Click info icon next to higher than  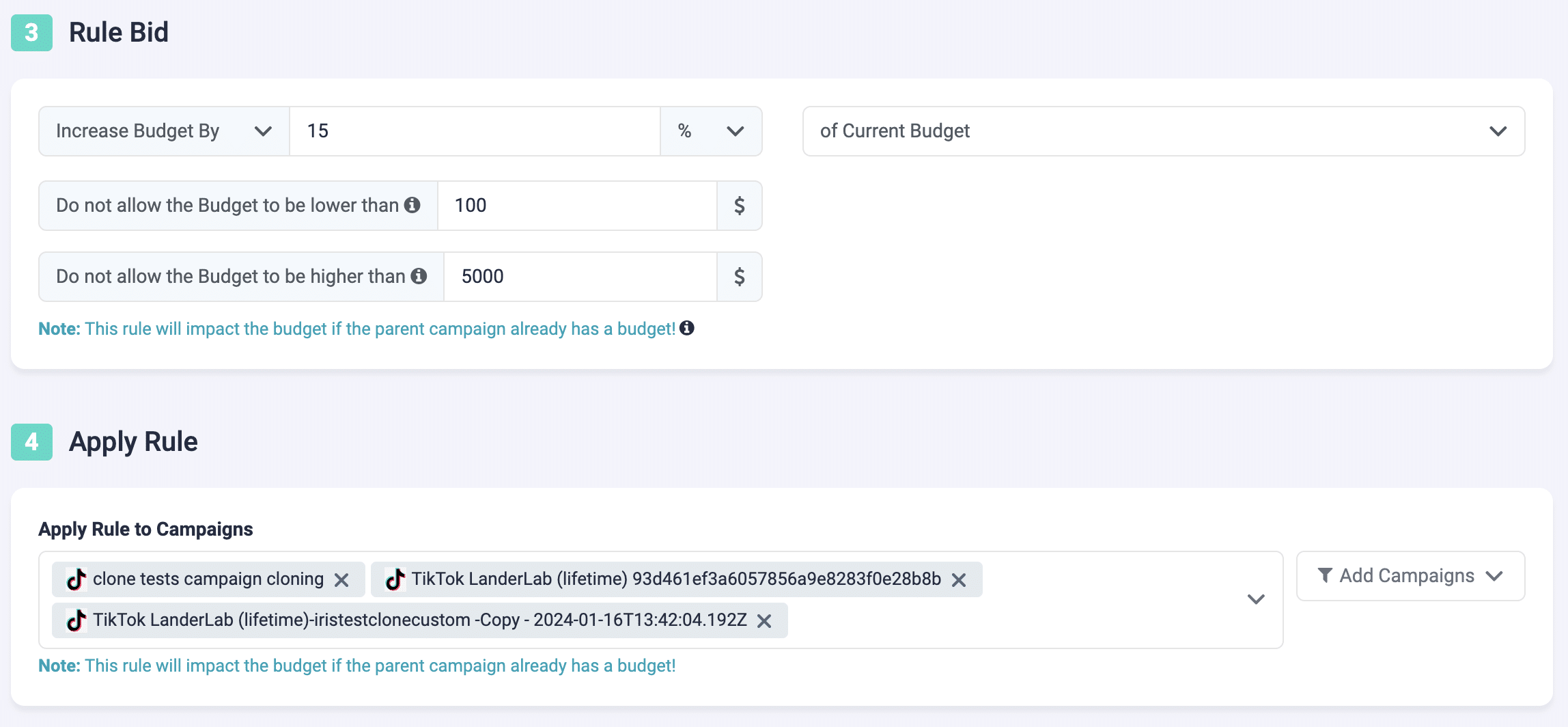419,276
